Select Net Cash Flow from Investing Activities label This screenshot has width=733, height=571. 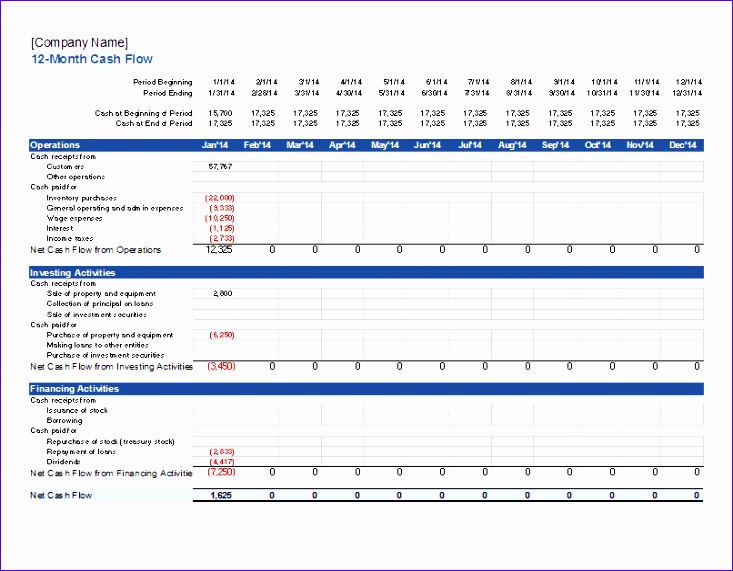tap(112, 367)
